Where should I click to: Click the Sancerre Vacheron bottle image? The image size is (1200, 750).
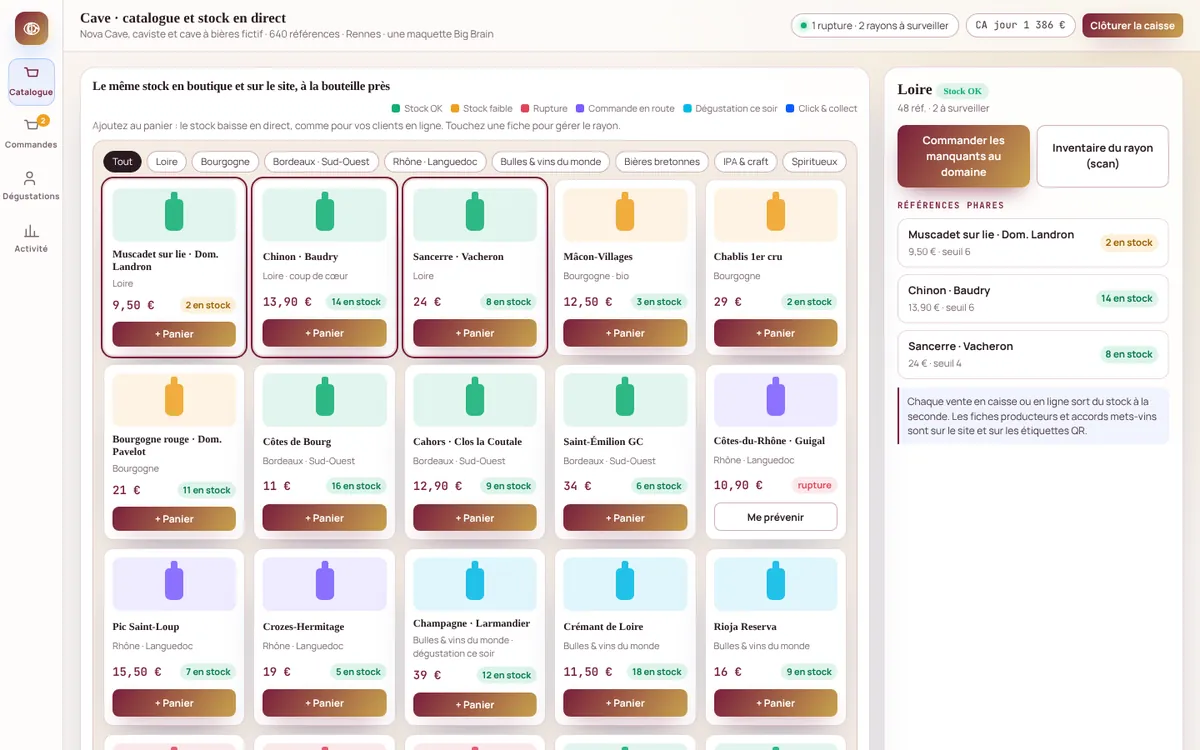coord(475,212)
